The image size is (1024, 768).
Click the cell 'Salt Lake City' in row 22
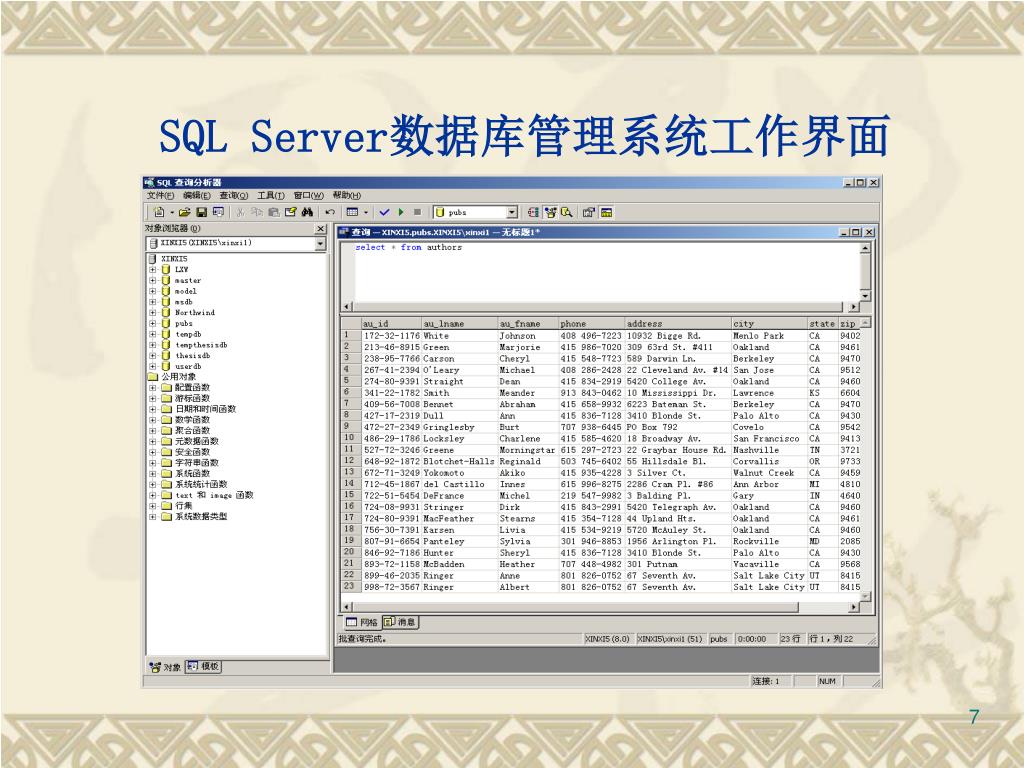[769, 575]
